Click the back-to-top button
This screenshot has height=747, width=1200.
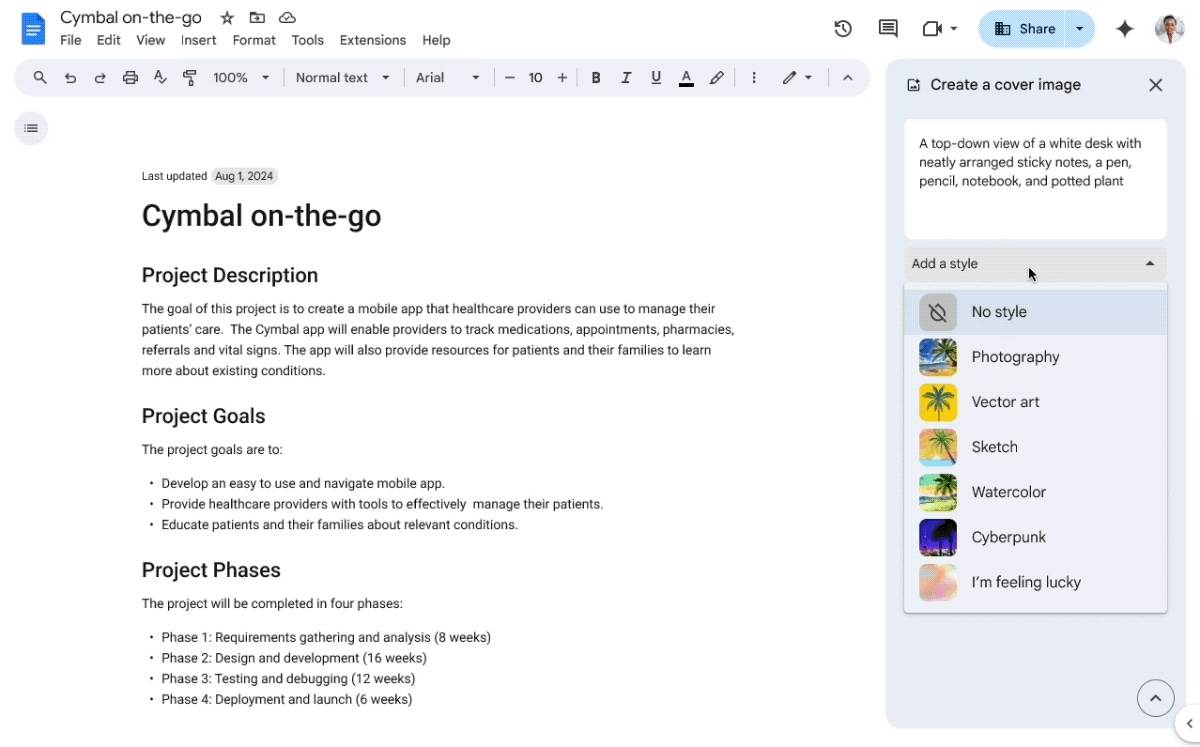coord(1155,698)
